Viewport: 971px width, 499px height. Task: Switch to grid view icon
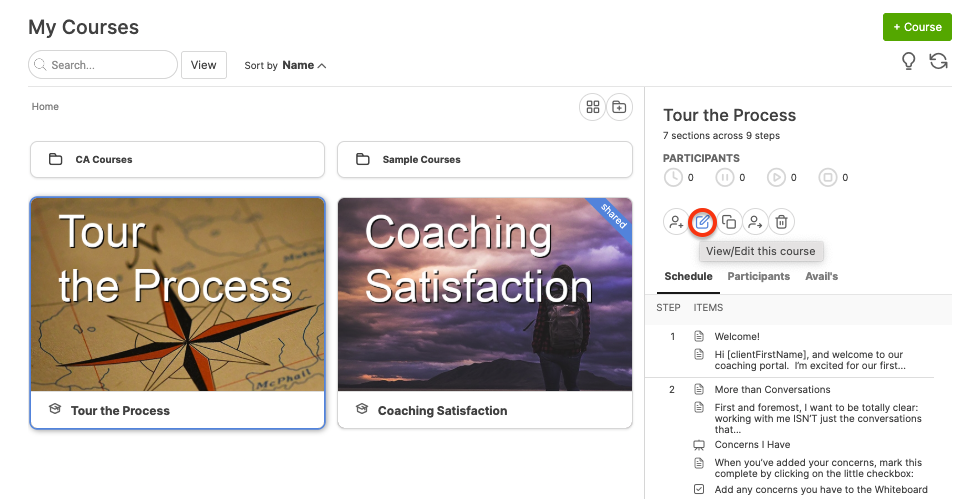[593, 107]
